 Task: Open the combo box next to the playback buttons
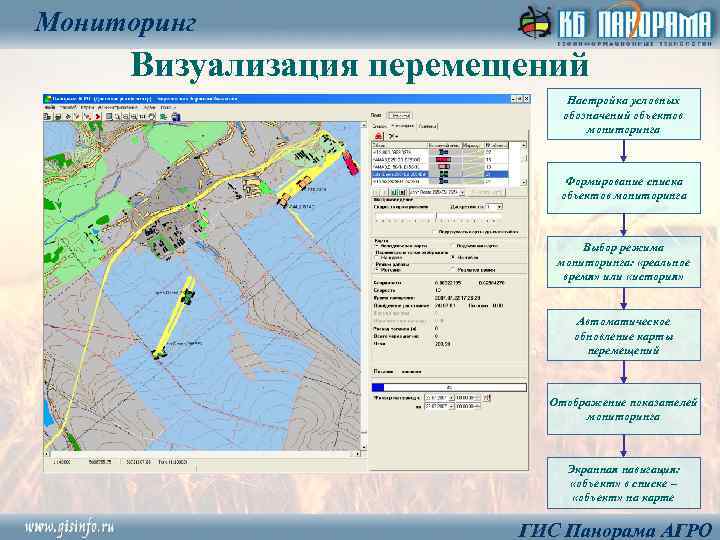pyautogui.click(x=437, y=192)
